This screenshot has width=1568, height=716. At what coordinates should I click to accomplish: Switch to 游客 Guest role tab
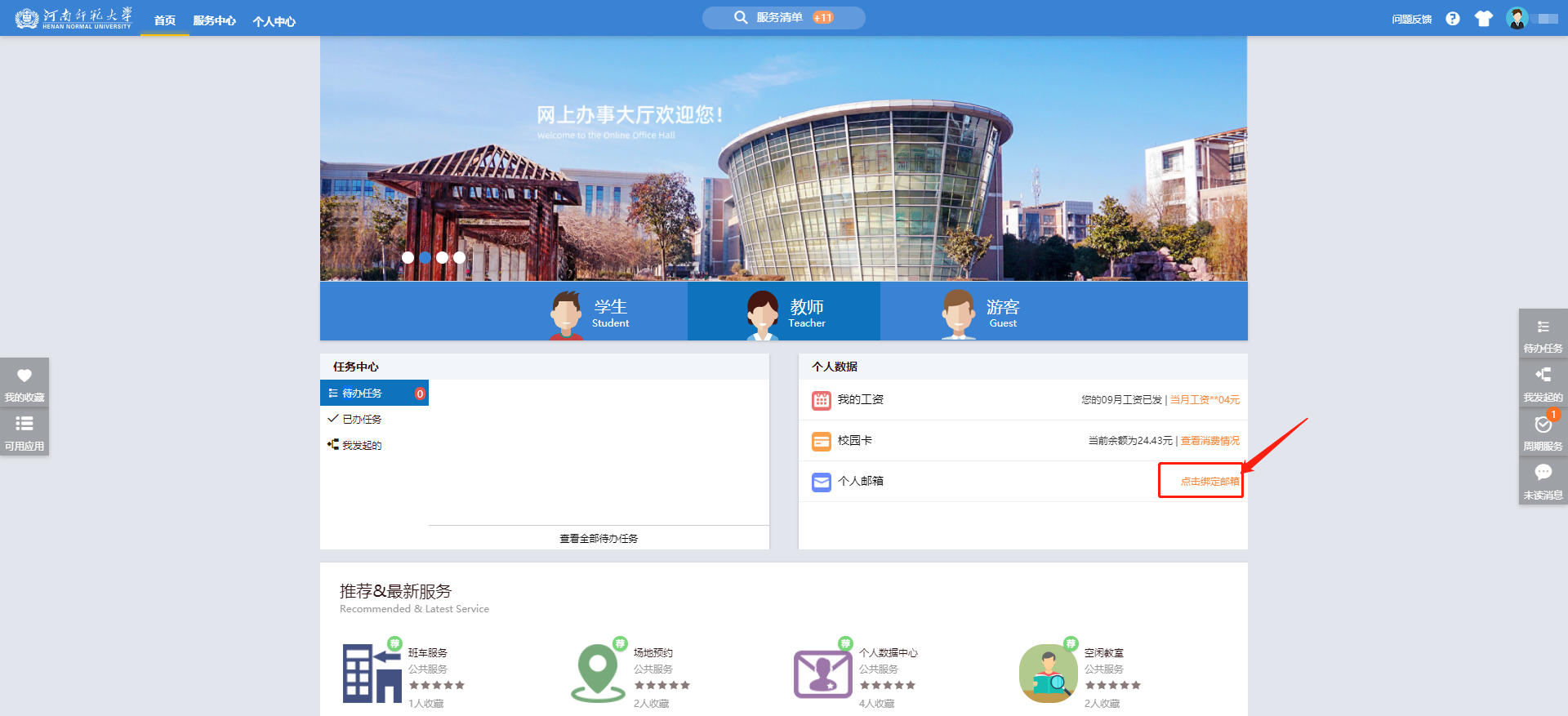pos(981,313)
